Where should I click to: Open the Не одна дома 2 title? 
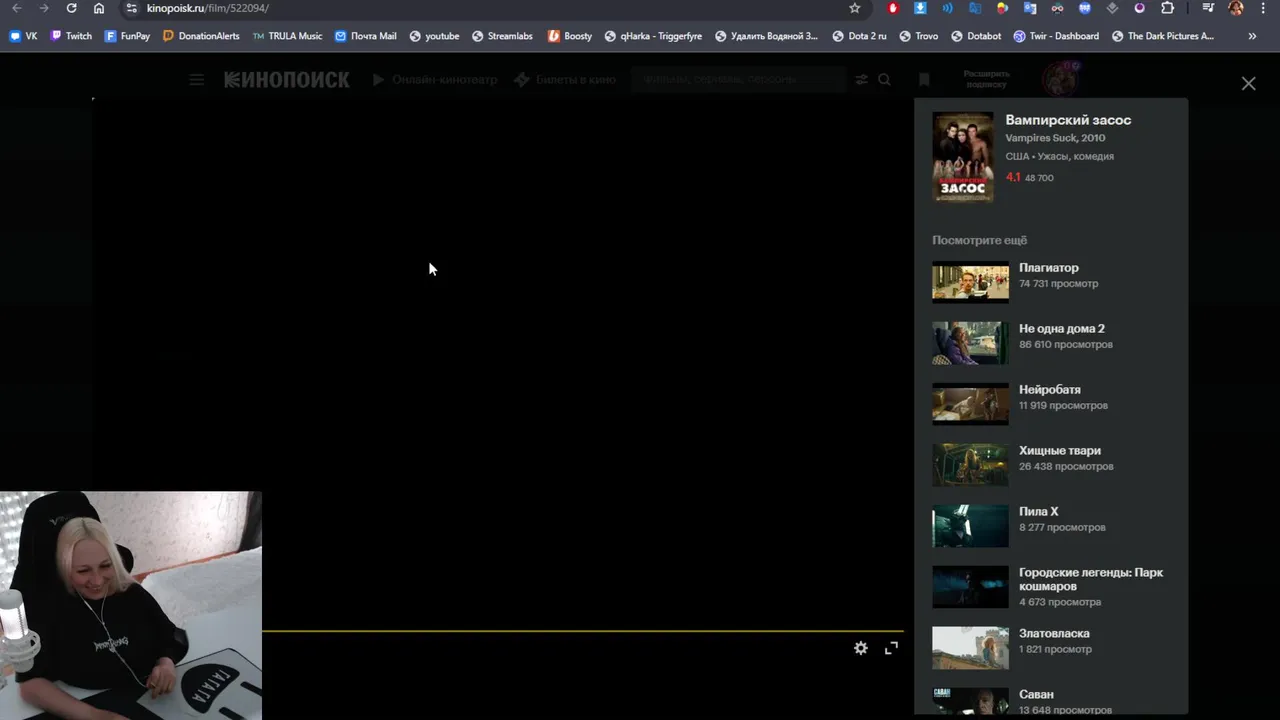coord(1062,328)
